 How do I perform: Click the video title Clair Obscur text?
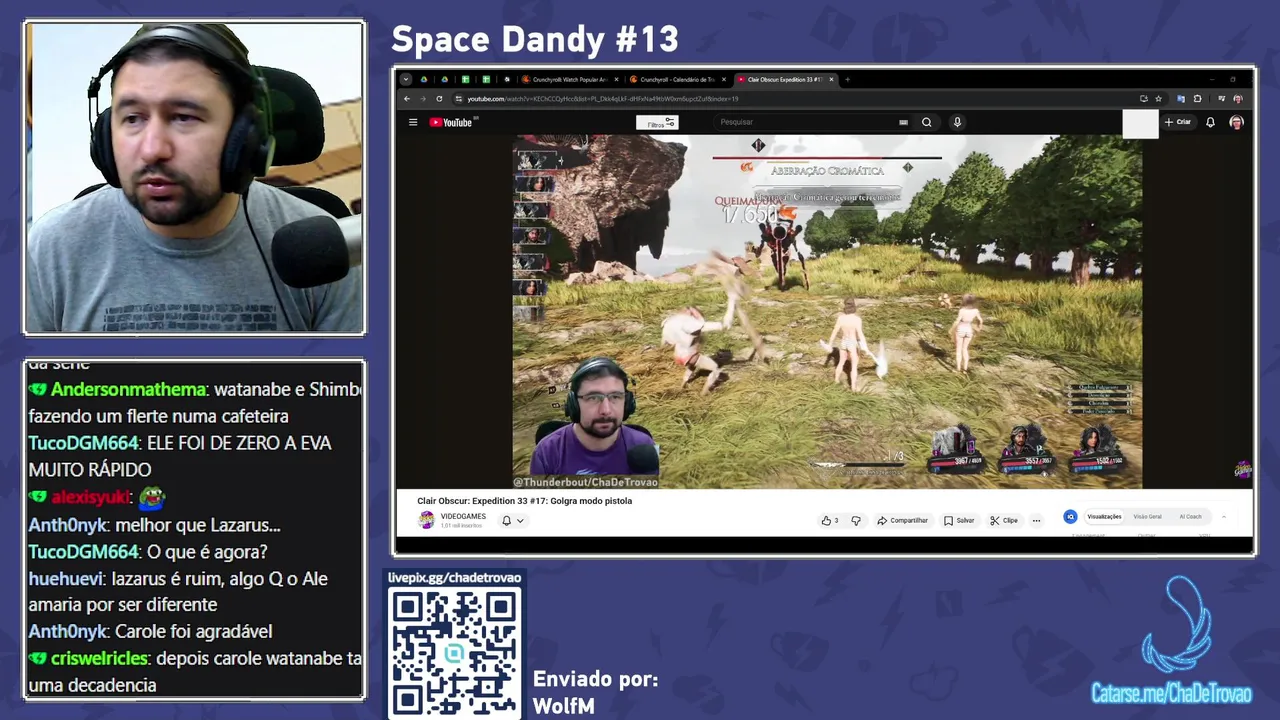(525, 501)
